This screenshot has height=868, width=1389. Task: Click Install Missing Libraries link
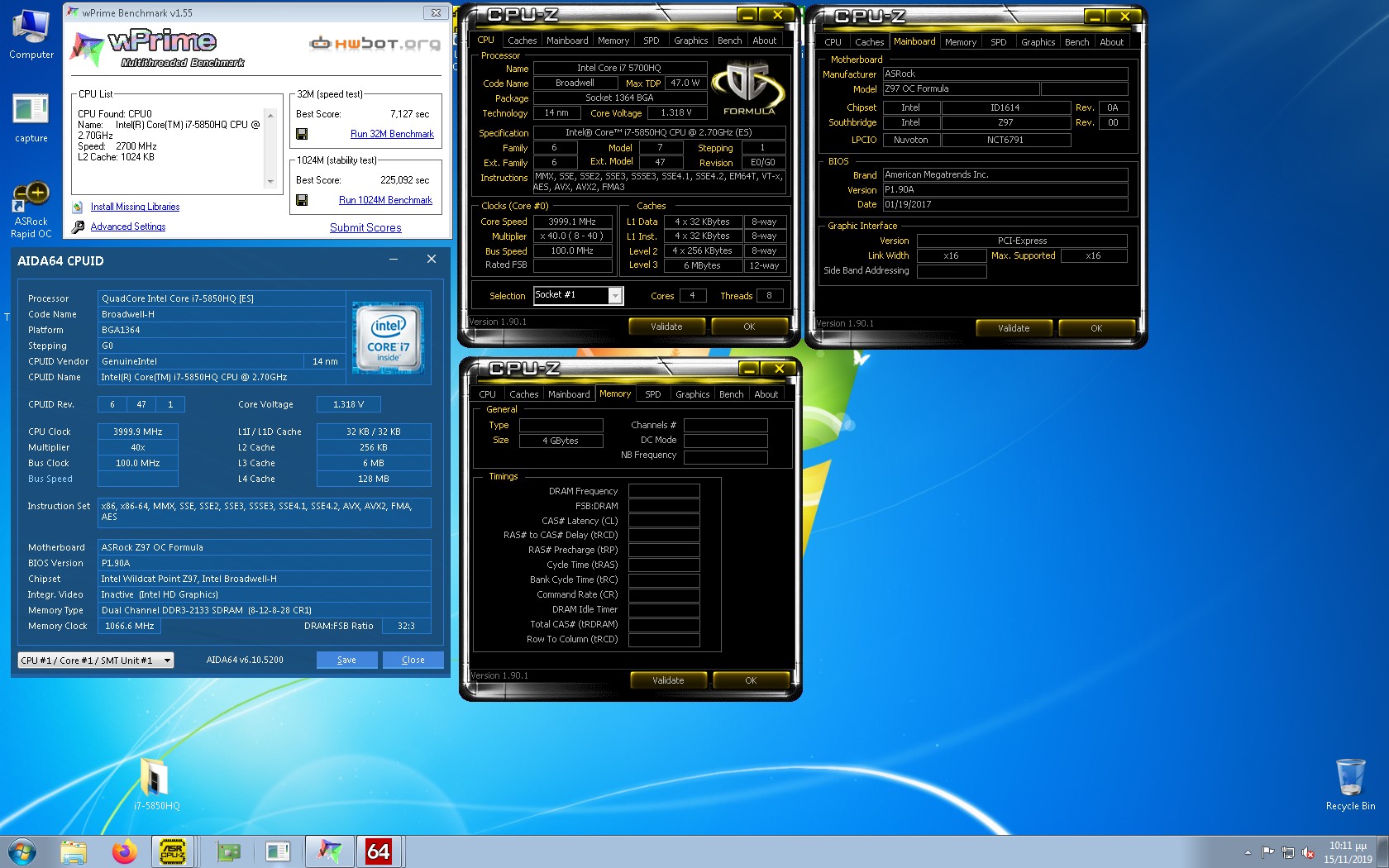click(135, 207)
